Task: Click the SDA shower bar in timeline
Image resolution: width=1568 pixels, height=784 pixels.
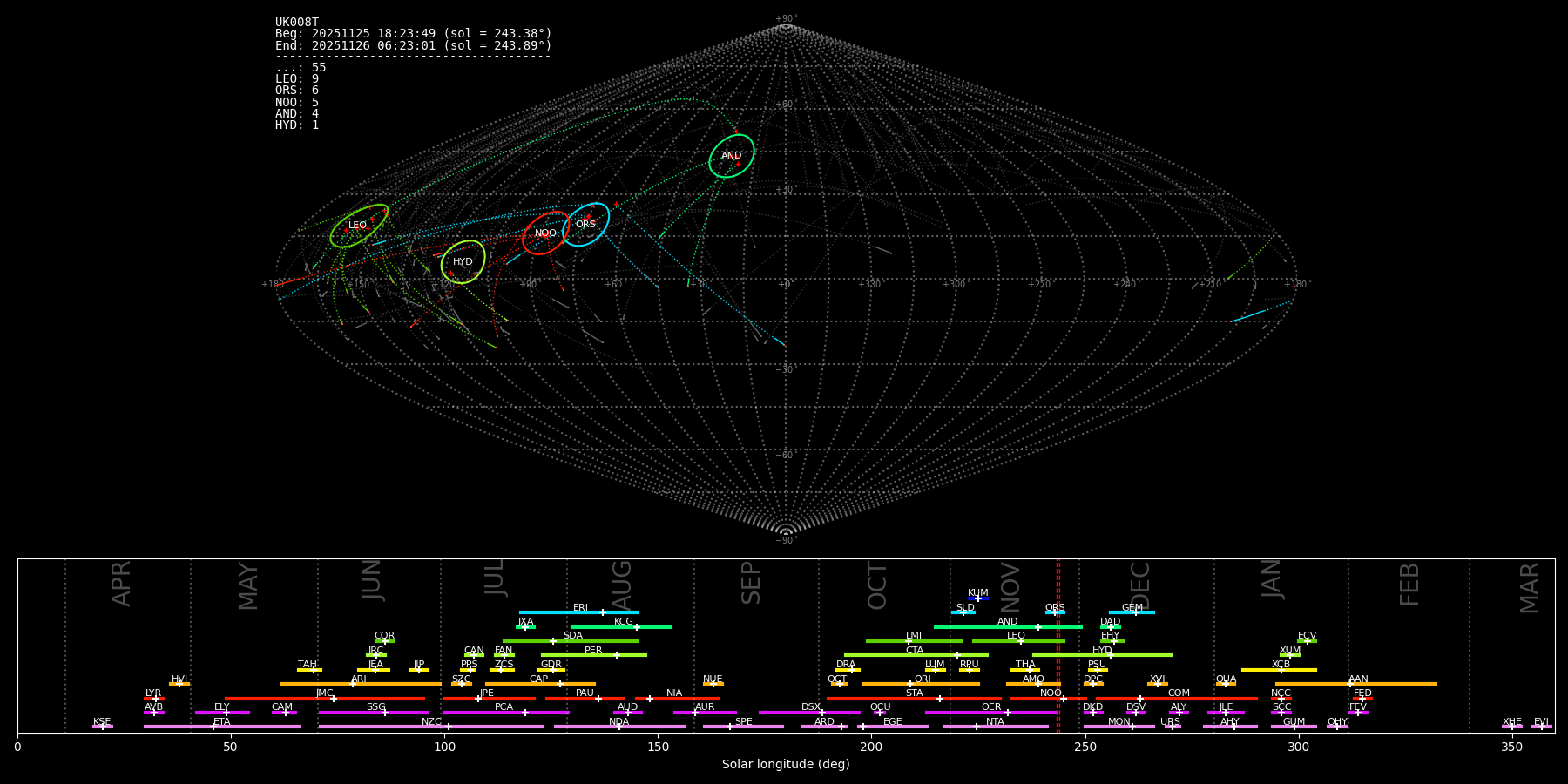Action: coord(571,640)
